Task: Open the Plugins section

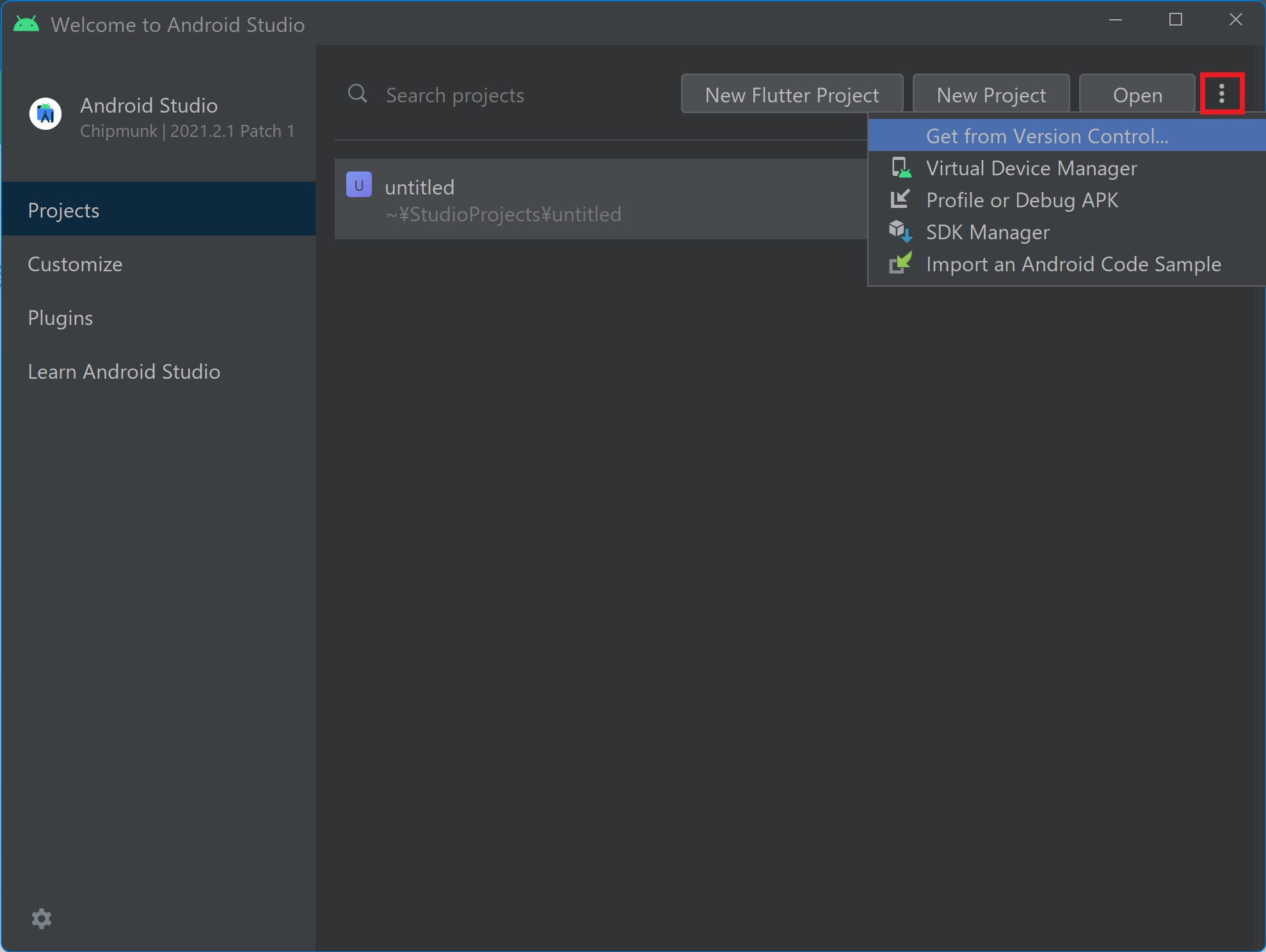Action: pyautogui.click(x=60, y=317)
